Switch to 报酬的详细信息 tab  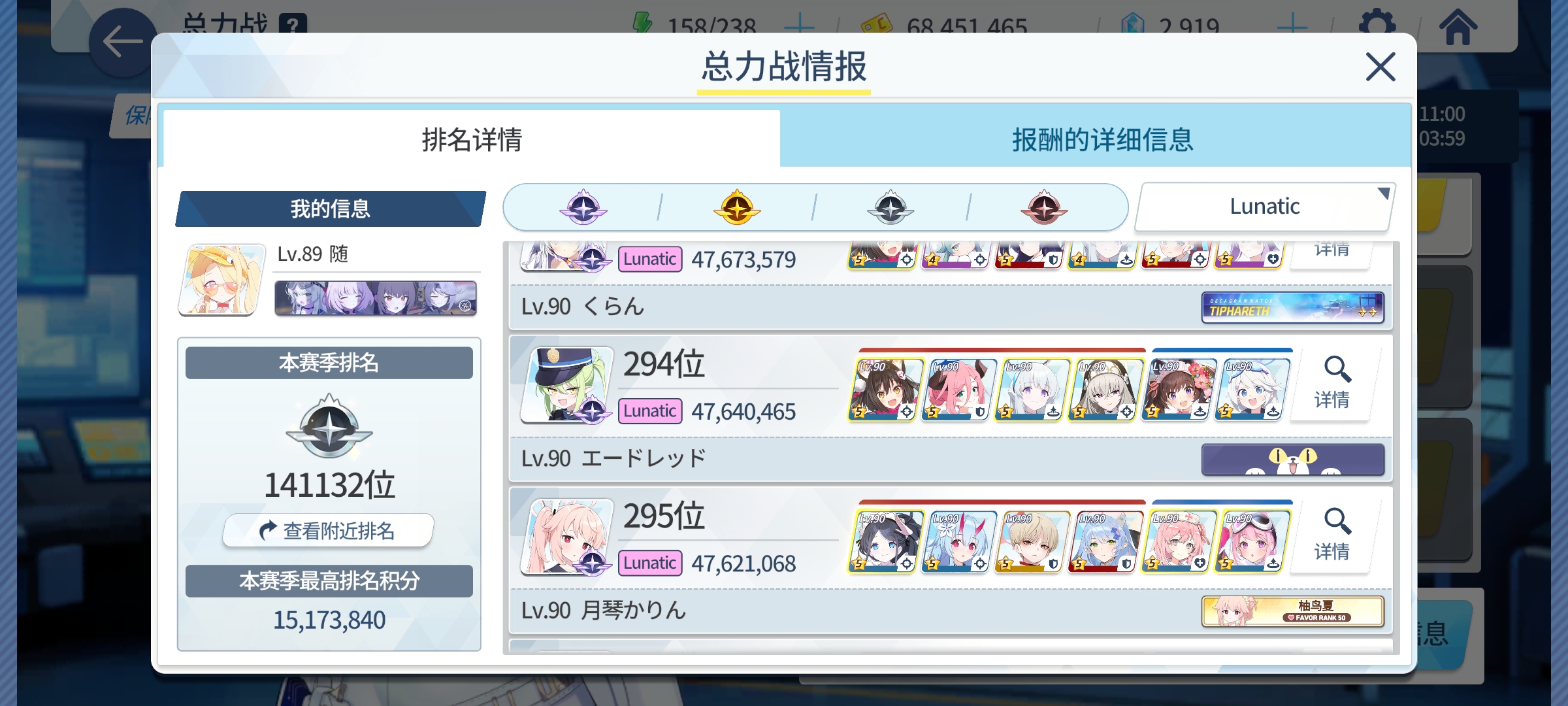(1102, 139)
